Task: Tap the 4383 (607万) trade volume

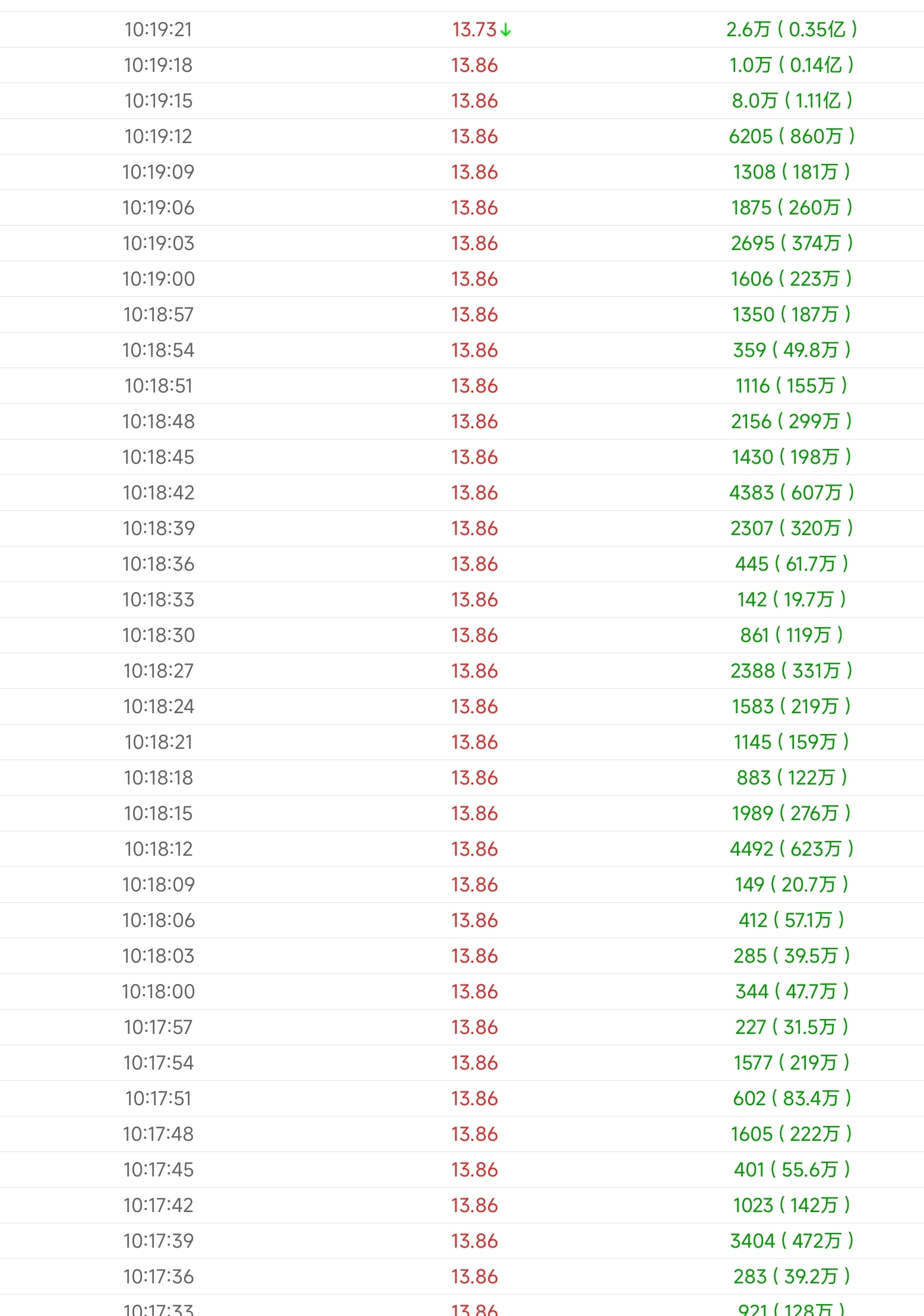Action: 791,493
